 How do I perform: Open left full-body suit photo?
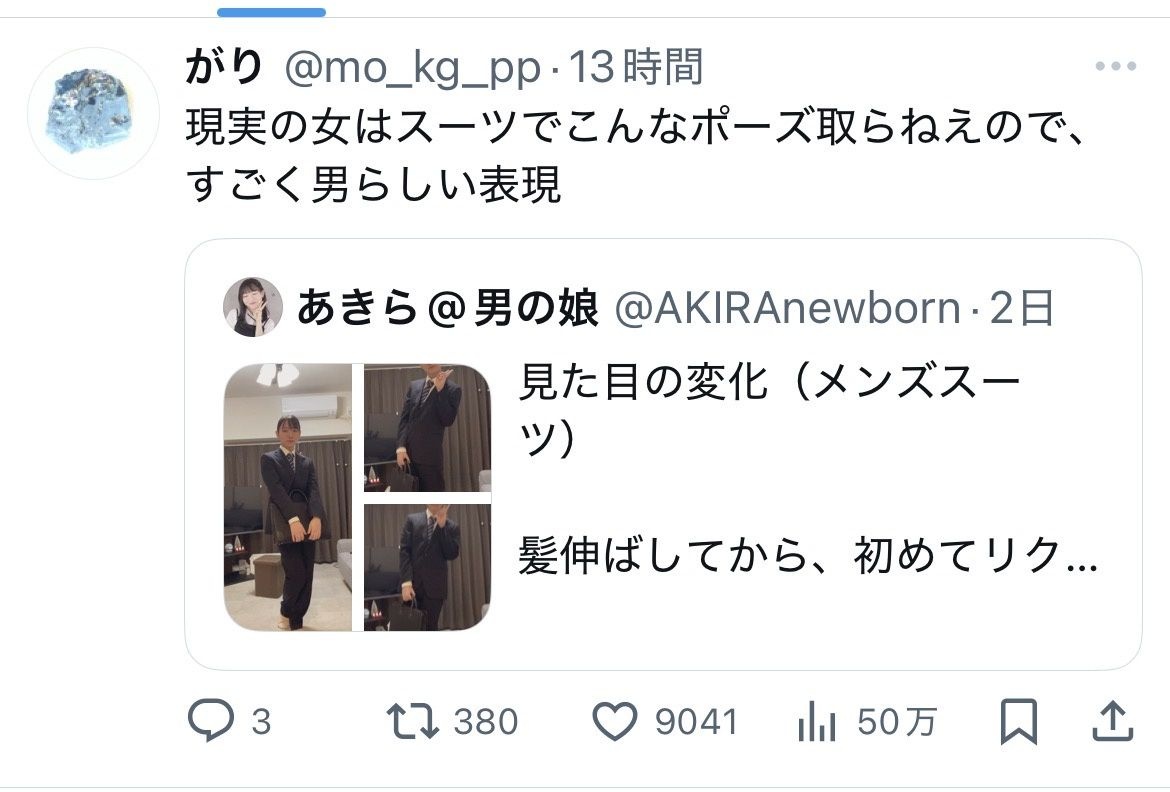point(288,497)
